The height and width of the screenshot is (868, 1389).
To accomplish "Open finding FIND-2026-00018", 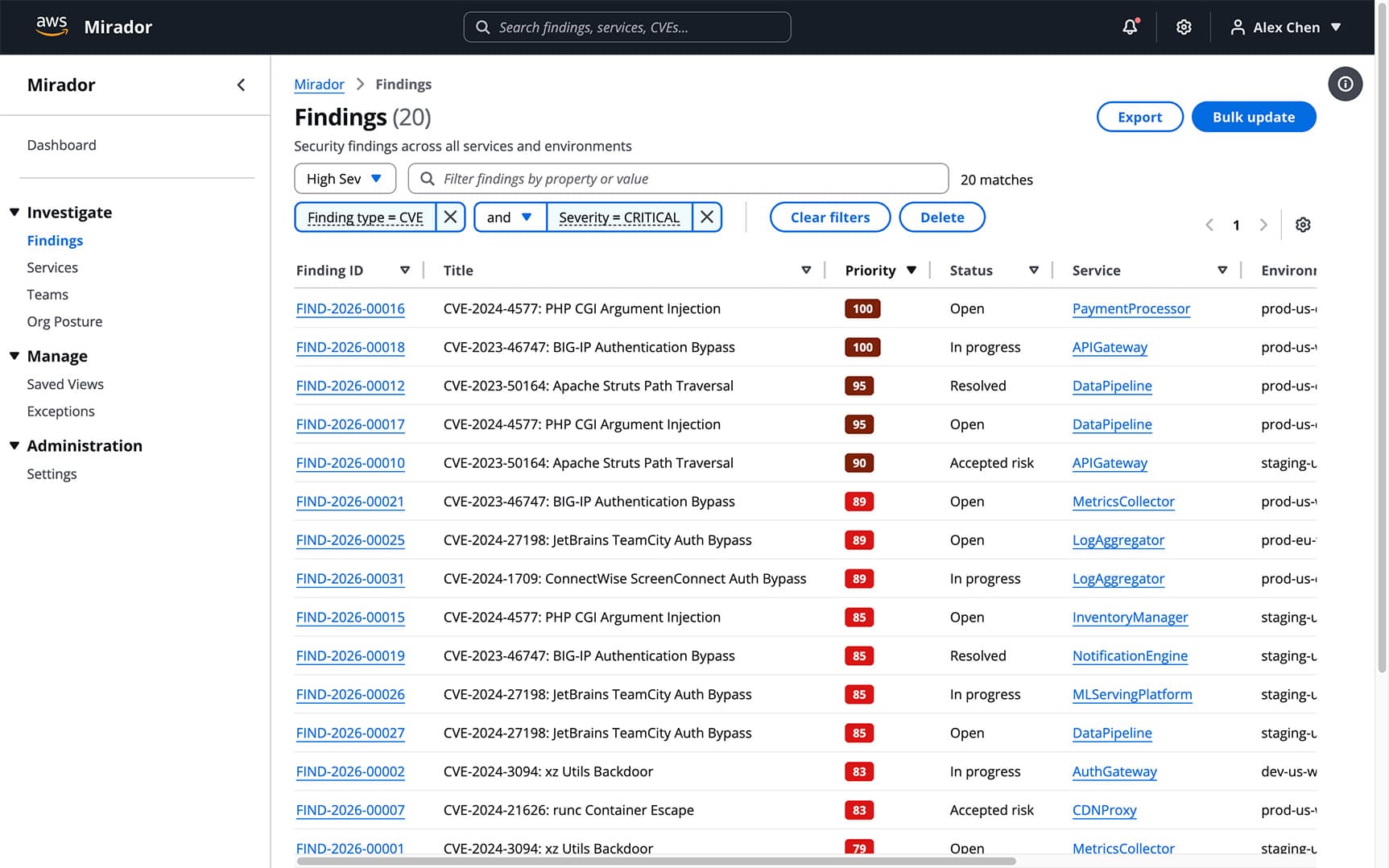I will click(x=350, y=348).
